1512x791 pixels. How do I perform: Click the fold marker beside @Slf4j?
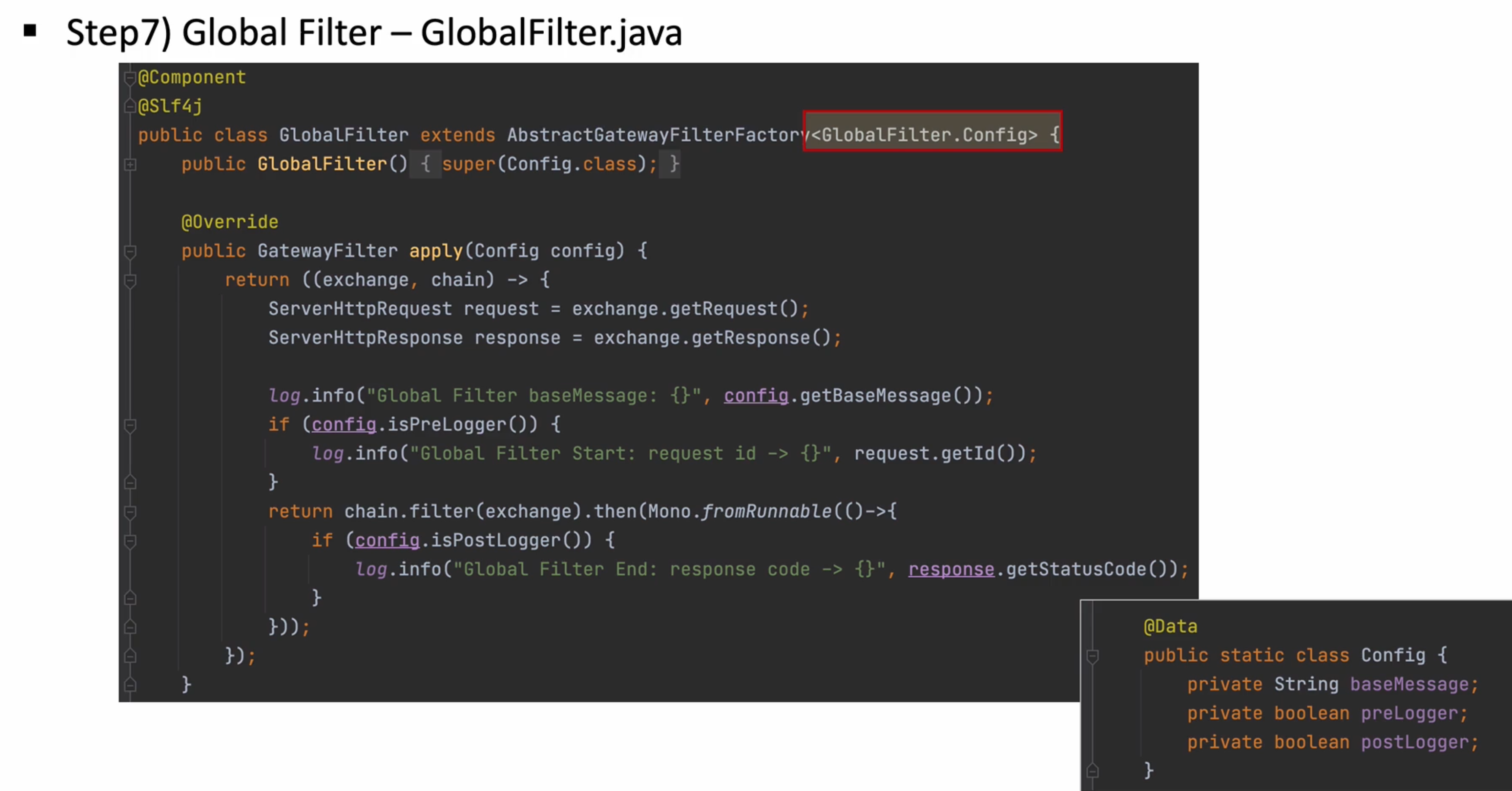tap(130, 106)
